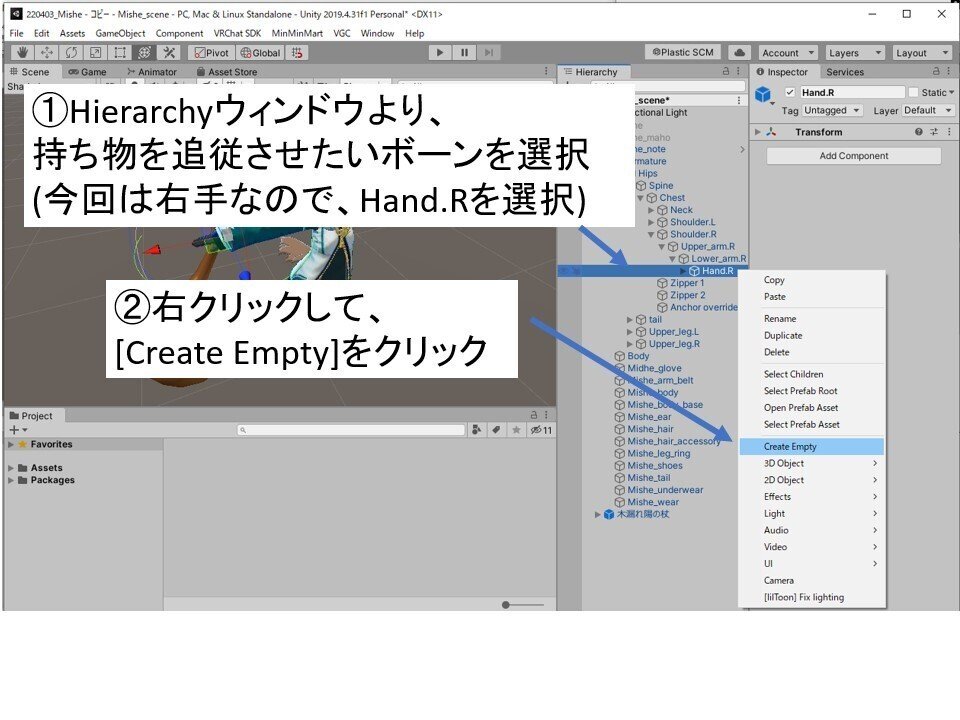Open the 3D Object submenu
Image resolution: width=960 pixels, height=720 pixels.
point(811,463)
